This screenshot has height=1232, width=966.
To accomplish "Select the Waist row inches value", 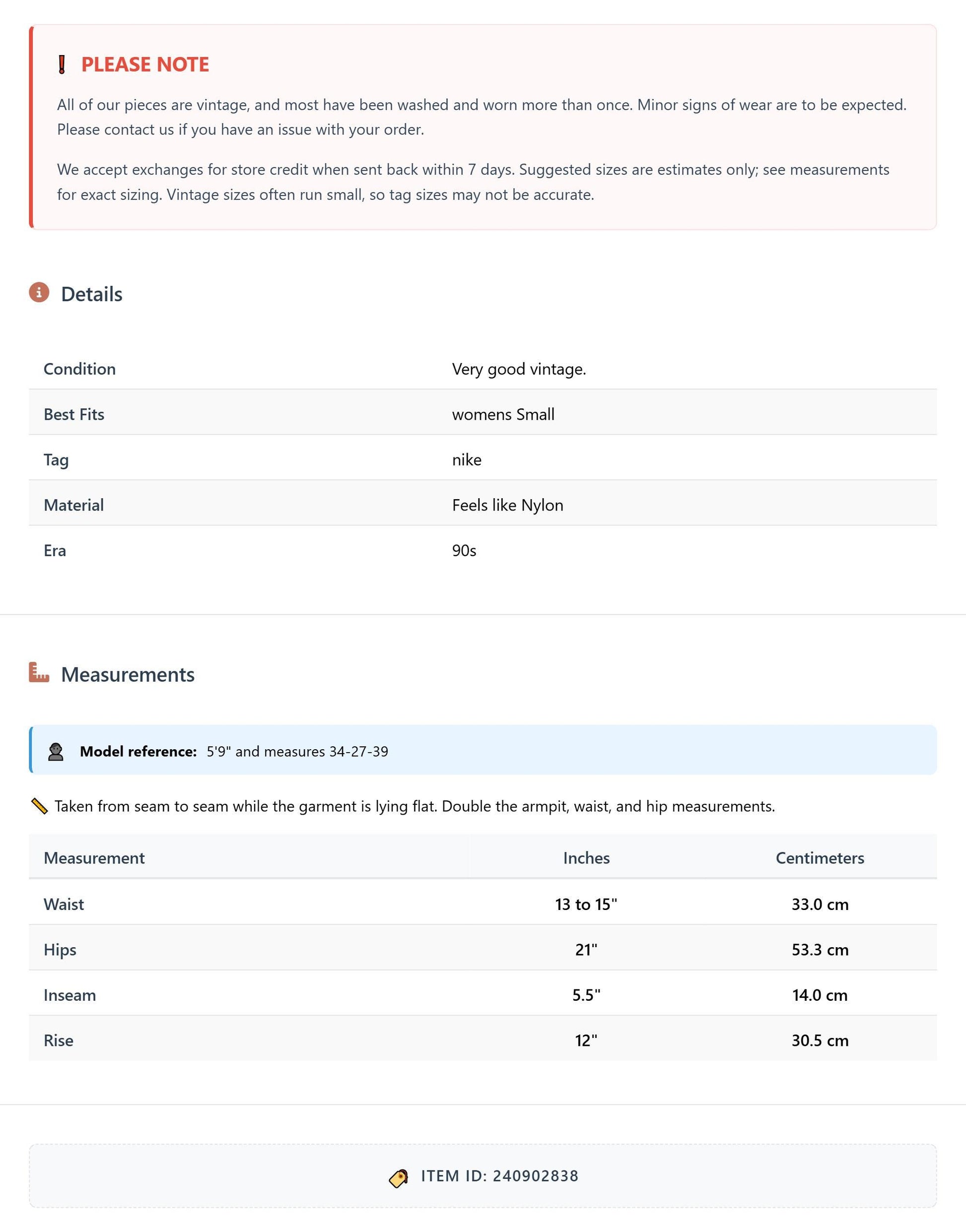I will click(x=586, y=904).
